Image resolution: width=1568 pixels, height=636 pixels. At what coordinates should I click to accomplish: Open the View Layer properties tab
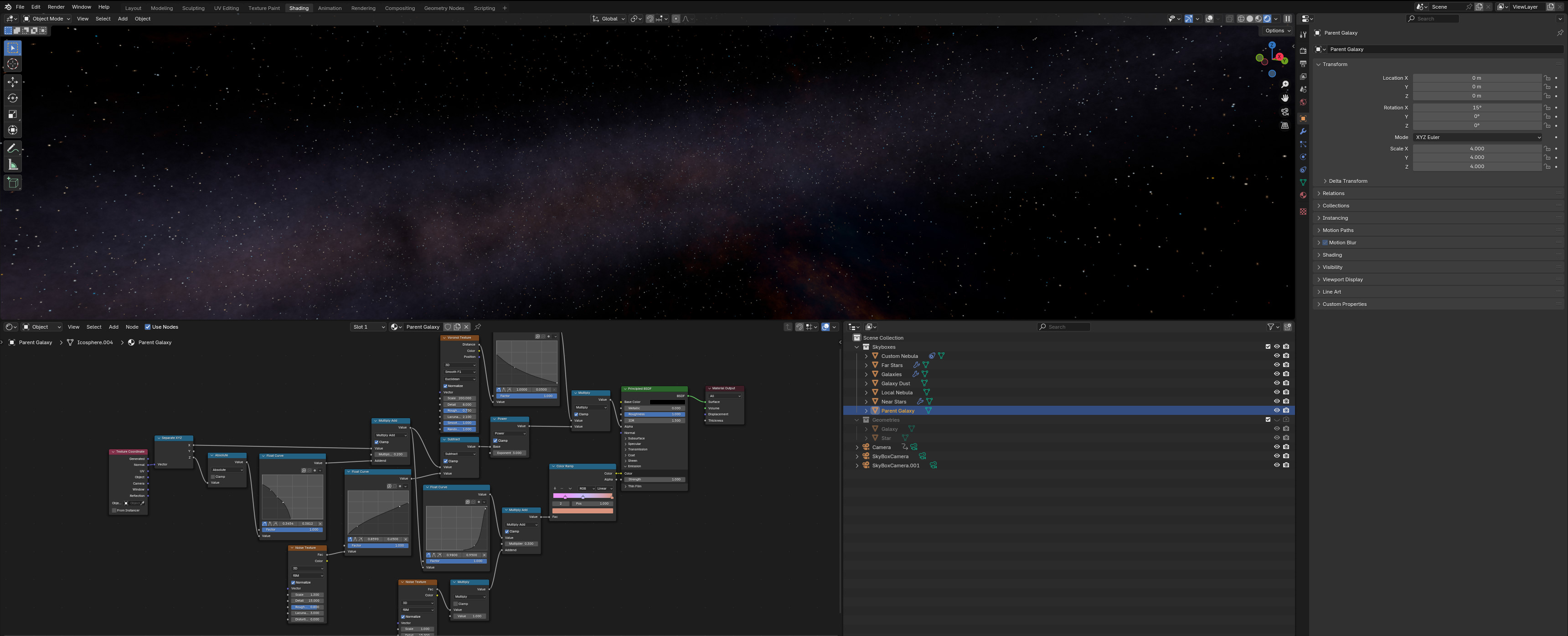pos(1303,76)
